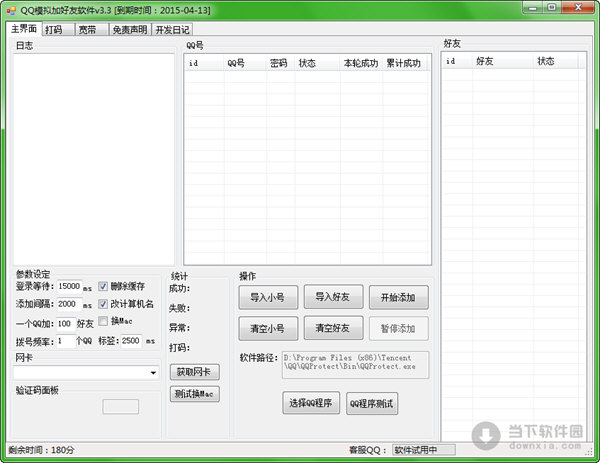The height and width of the screenshot is (463, 600).
Task: Switch to the 主界面 tab
Action: coord(23,29)
